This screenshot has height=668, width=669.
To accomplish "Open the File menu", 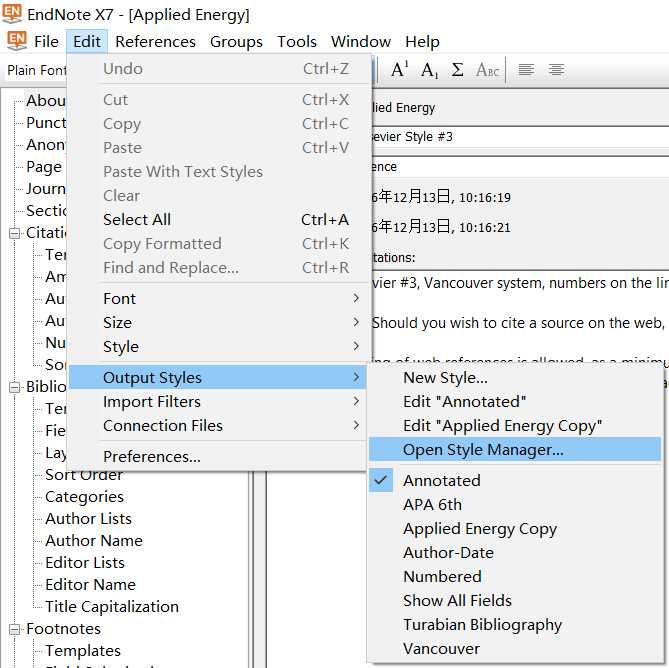I will 46,41.
